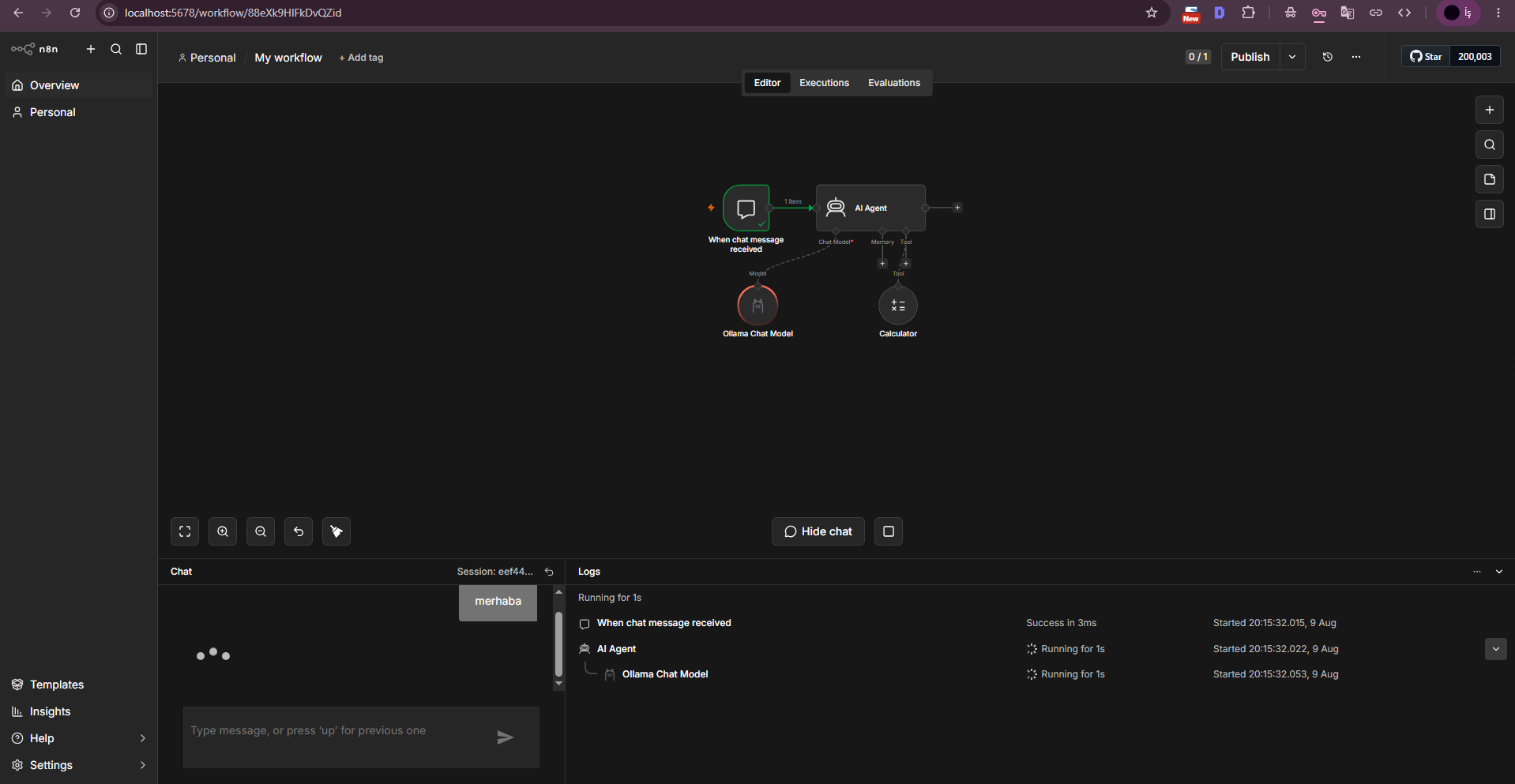Image resolution: width=1515 pixels, height=784 pixels.
Task: Expand the Settings menu
Action: (x=78, y=765)
